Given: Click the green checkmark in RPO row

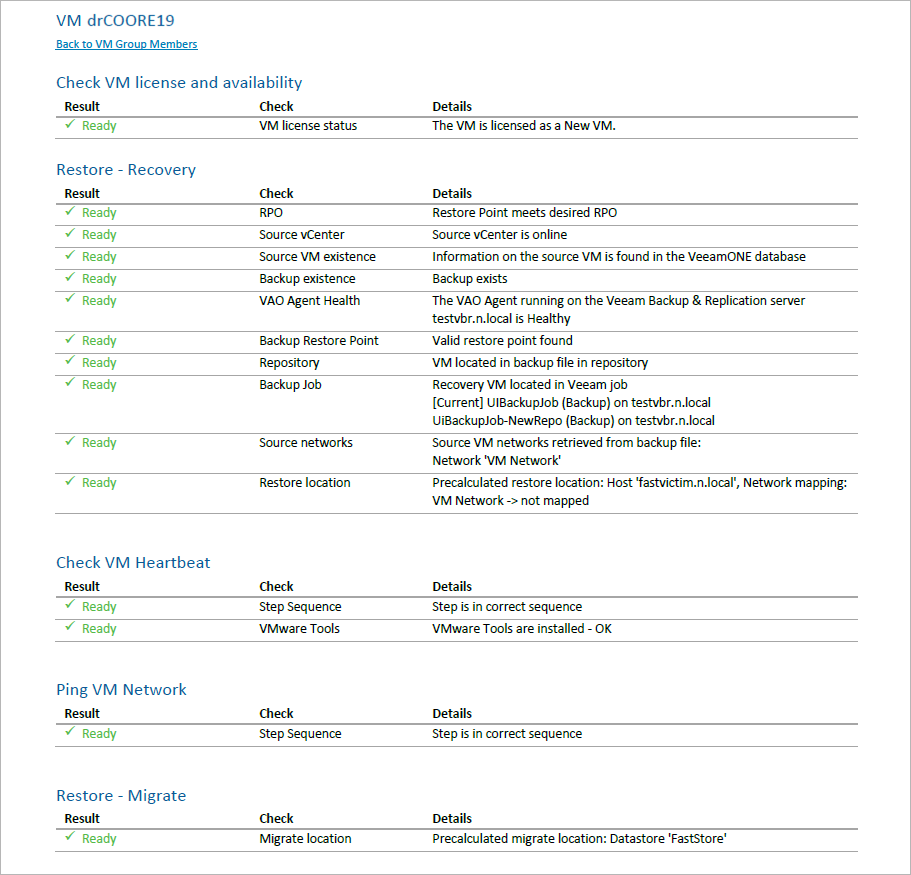Looking at the screenshot, I should point(70,212).
